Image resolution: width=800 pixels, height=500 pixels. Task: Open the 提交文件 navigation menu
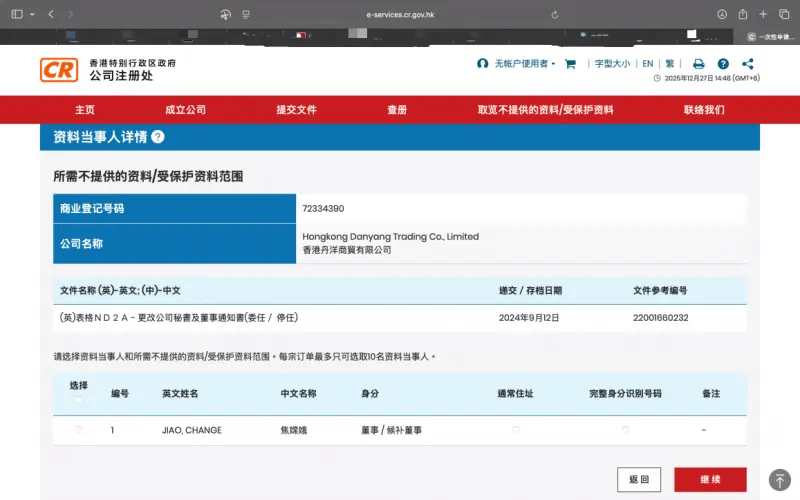pos(296,110)
